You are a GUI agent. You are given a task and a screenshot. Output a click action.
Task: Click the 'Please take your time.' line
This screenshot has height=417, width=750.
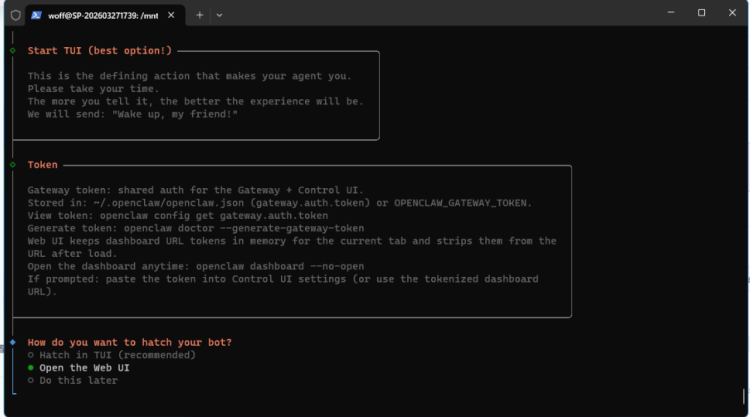(x=93, y=89)
